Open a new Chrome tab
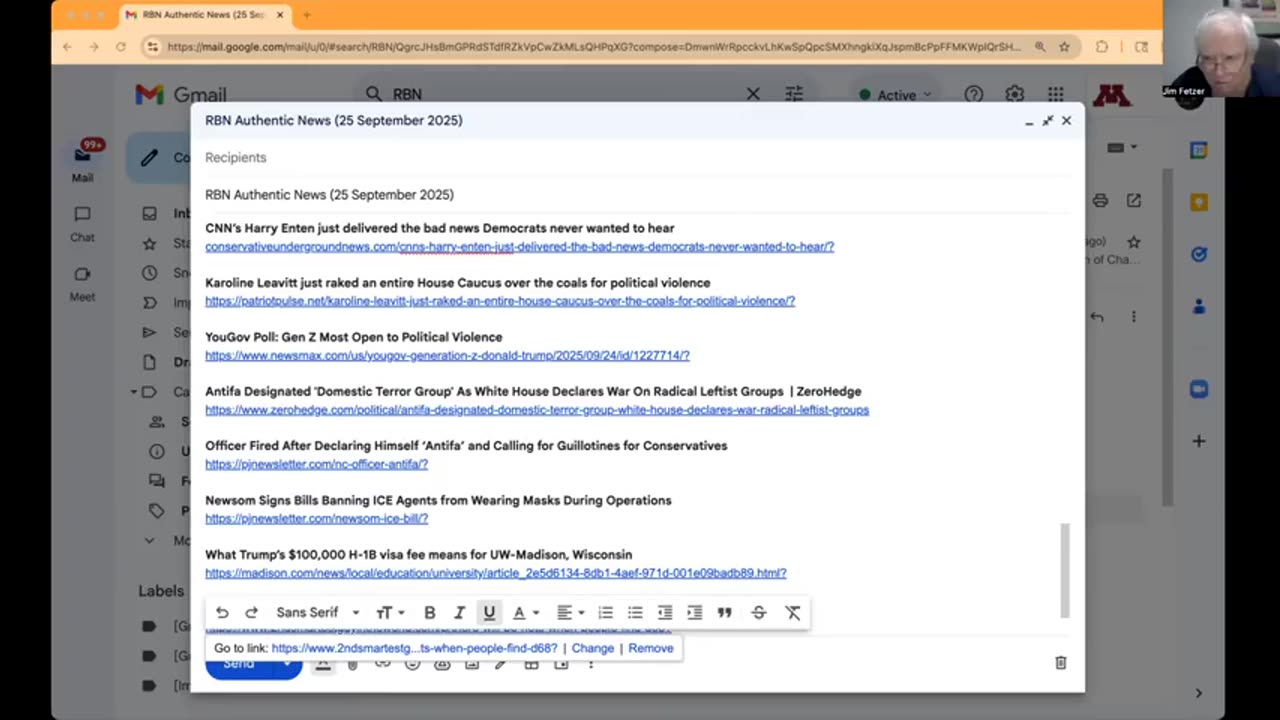The width and height of the screenshot is (1280, 720). [307, 15]
